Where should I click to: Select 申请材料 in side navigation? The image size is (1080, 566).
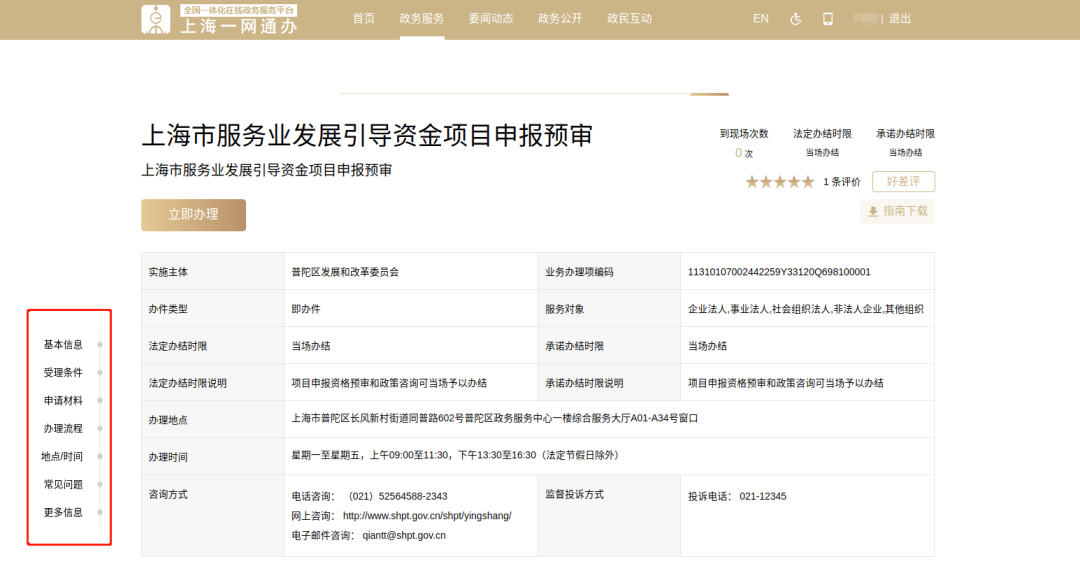coord(63,401)
